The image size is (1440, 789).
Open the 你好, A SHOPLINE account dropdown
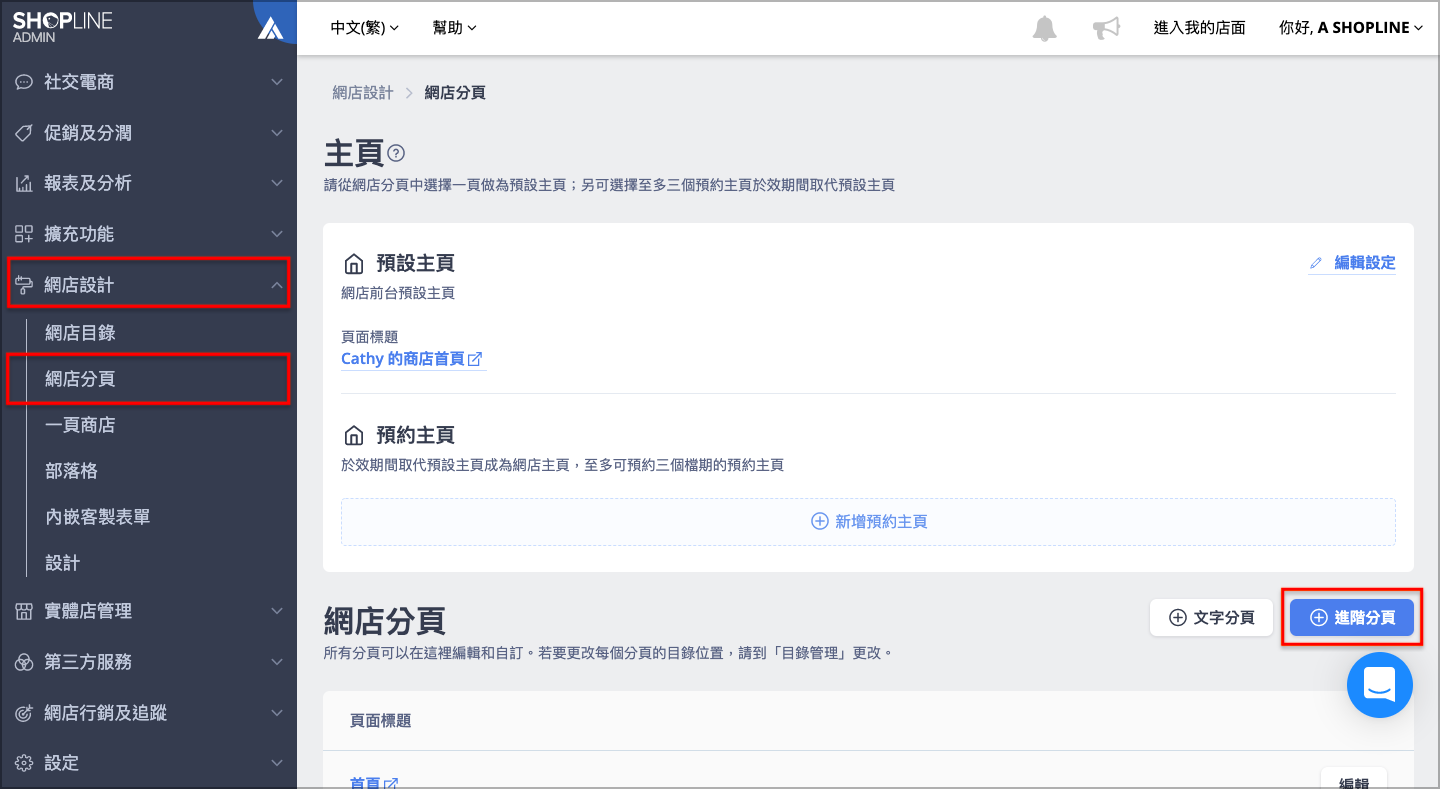(x=1351, y=28)
